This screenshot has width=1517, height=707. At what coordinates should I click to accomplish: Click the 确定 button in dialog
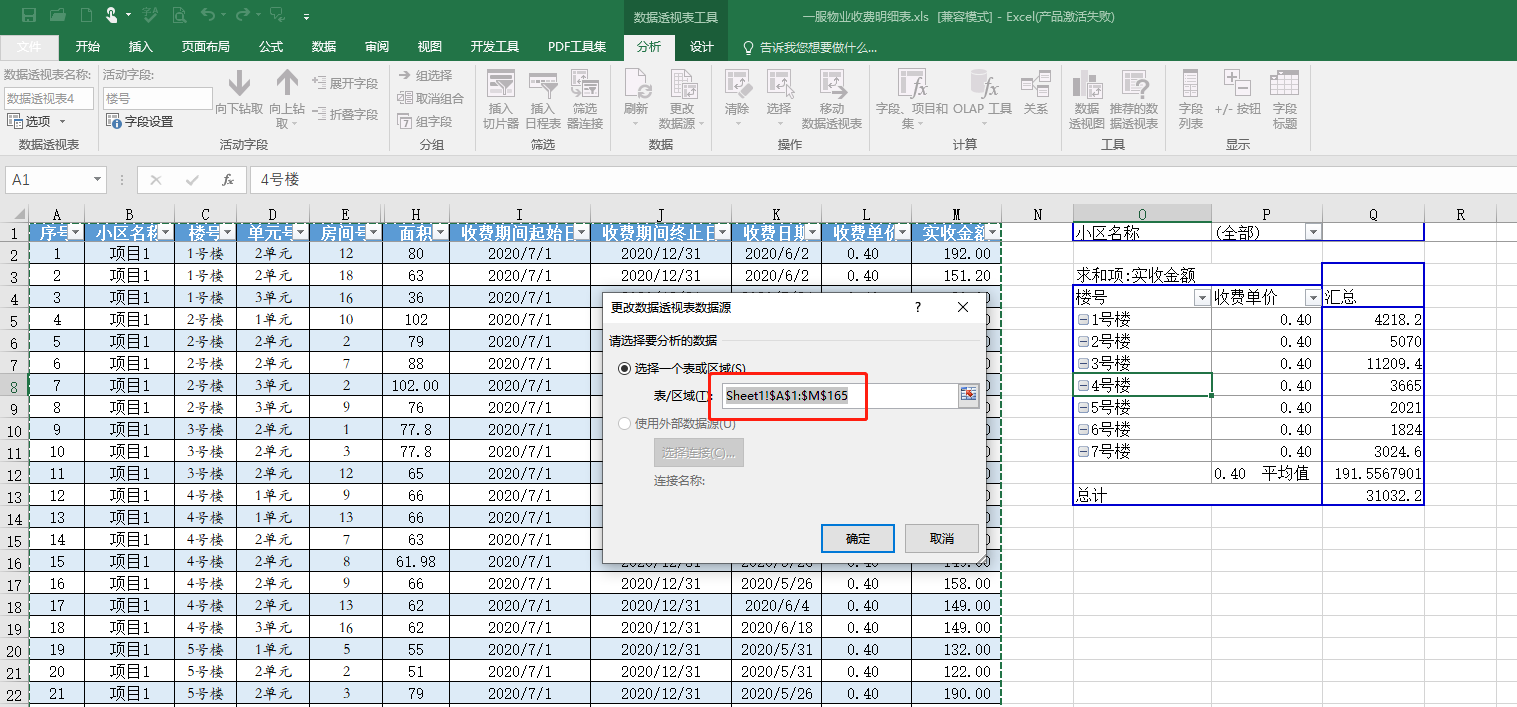coord(857,538)
